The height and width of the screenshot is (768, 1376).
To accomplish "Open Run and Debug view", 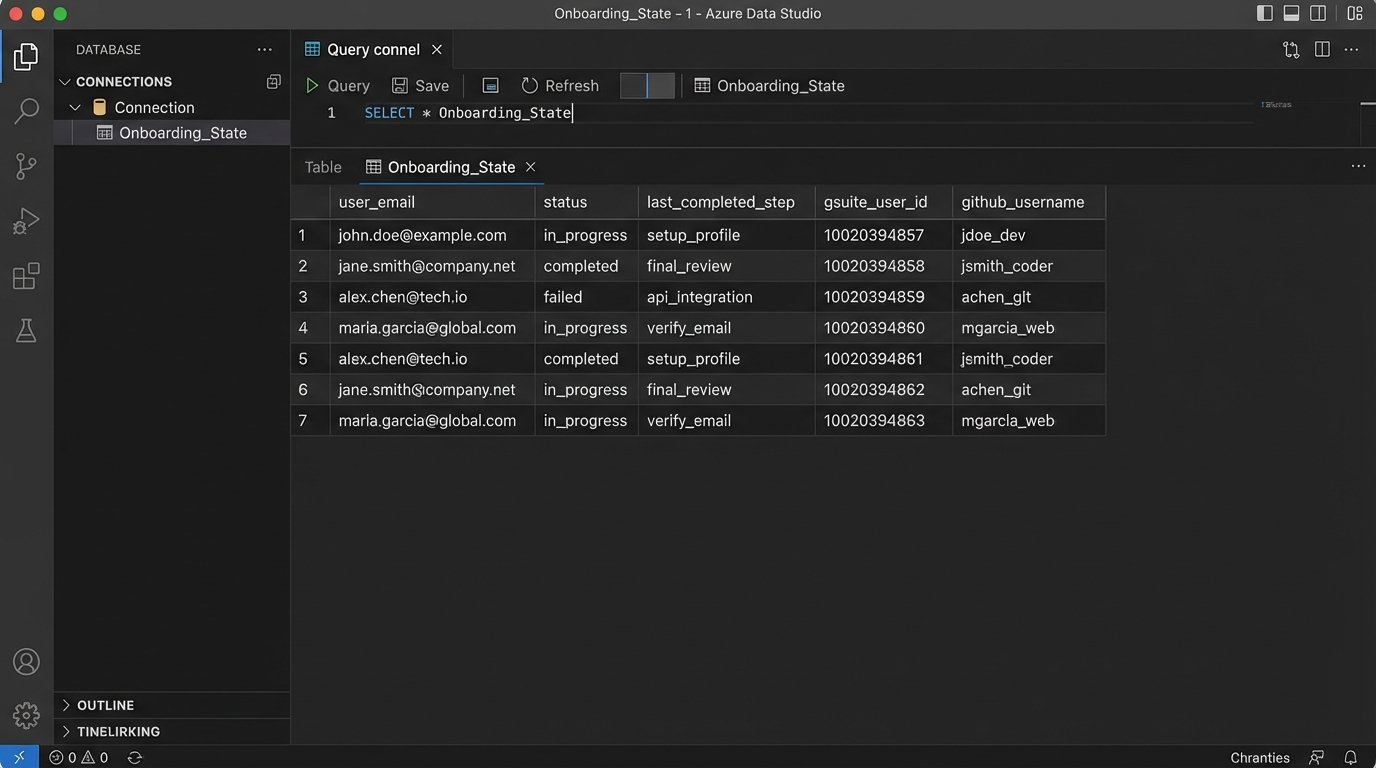I will pyautogui.click(x=26, y=221).
